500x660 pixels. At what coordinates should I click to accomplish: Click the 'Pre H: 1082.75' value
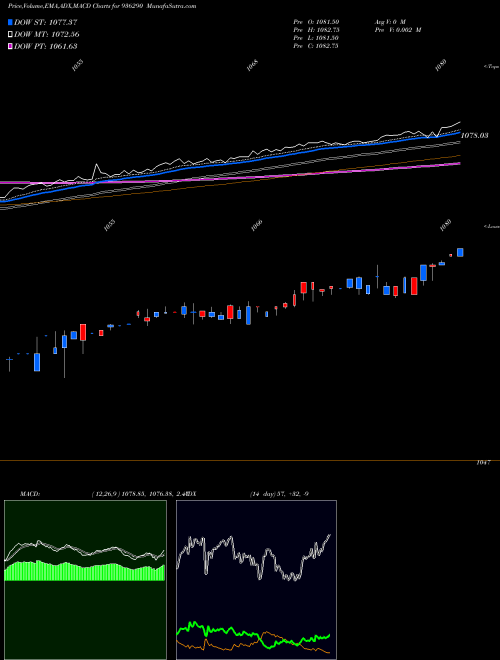[316, 30]
